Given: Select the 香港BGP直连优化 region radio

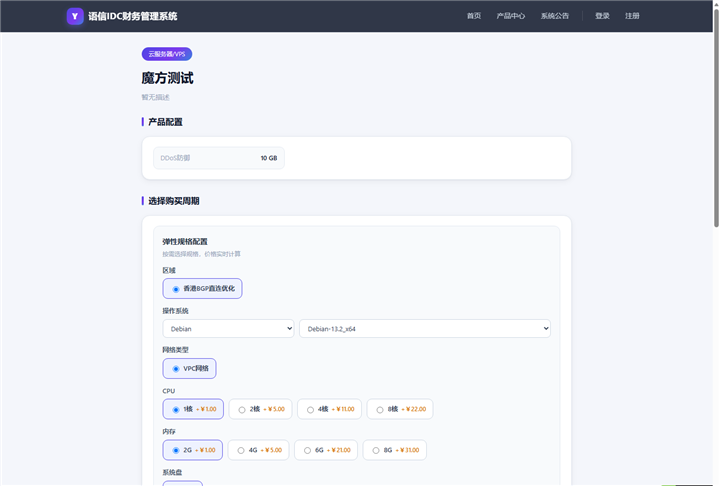Looking at the screenshot, I should pyautogui.click(x=202, y=288).
